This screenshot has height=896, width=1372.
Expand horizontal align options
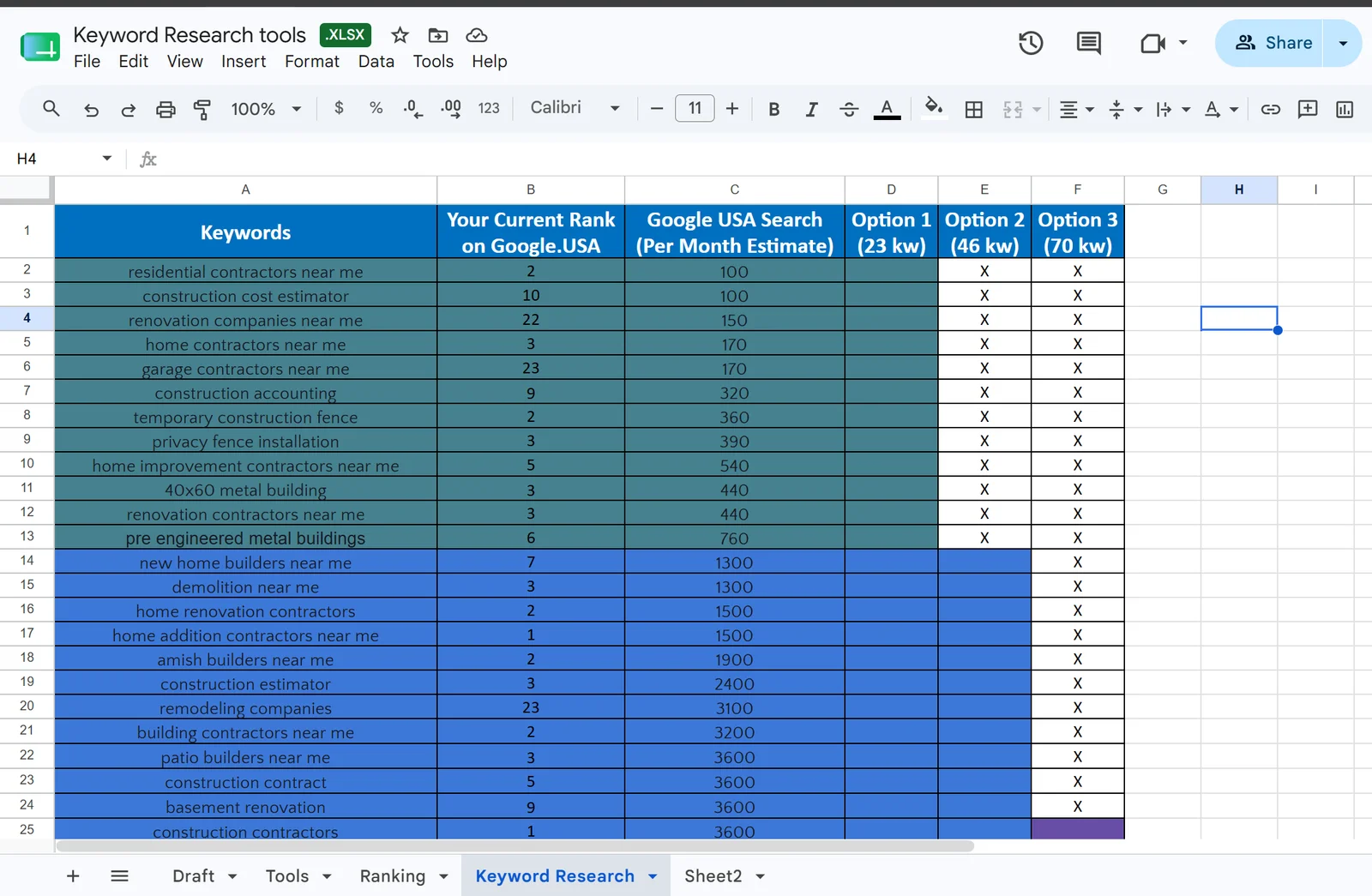point(1090,110)
